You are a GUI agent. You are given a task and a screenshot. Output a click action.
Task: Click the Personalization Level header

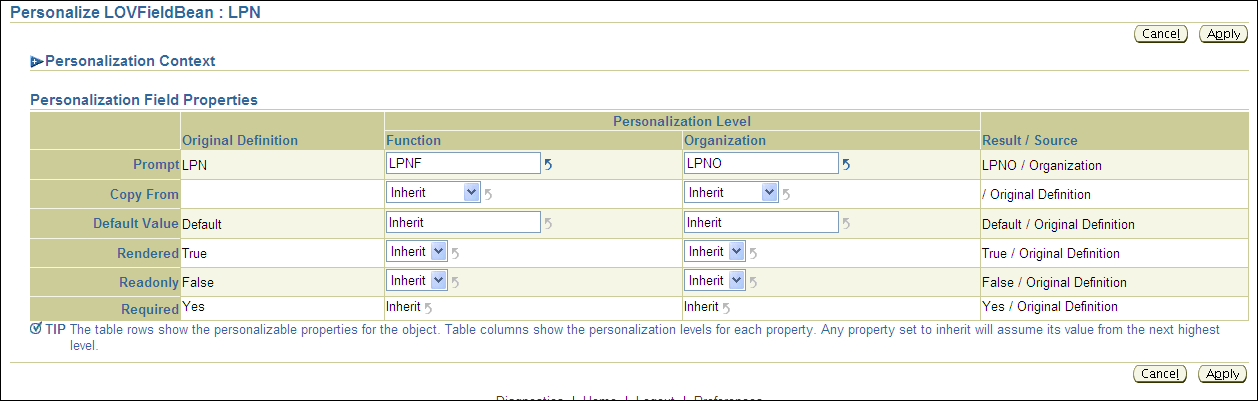click(x=681, y=122)
